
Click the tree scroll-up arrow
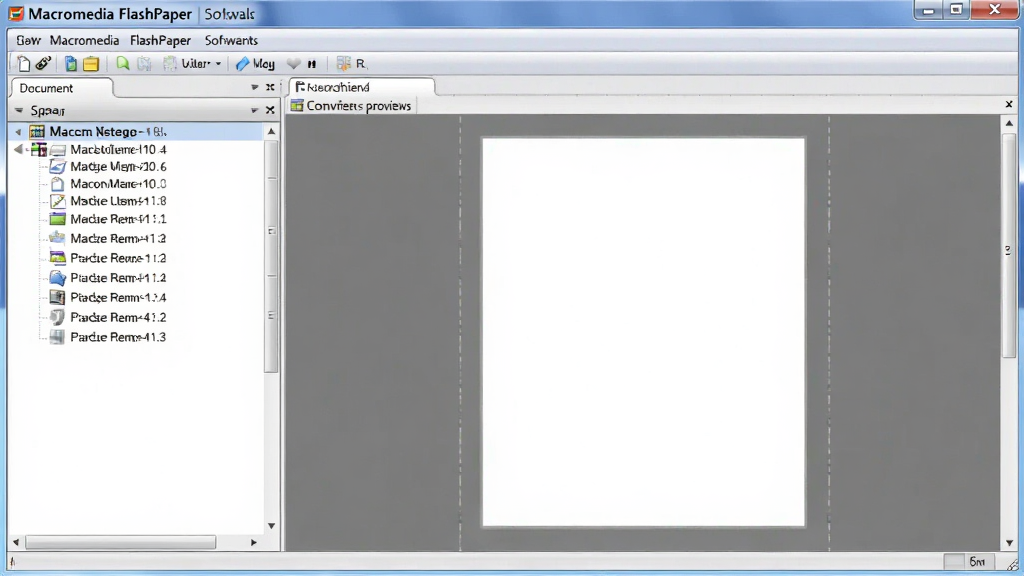click(271, 132)
